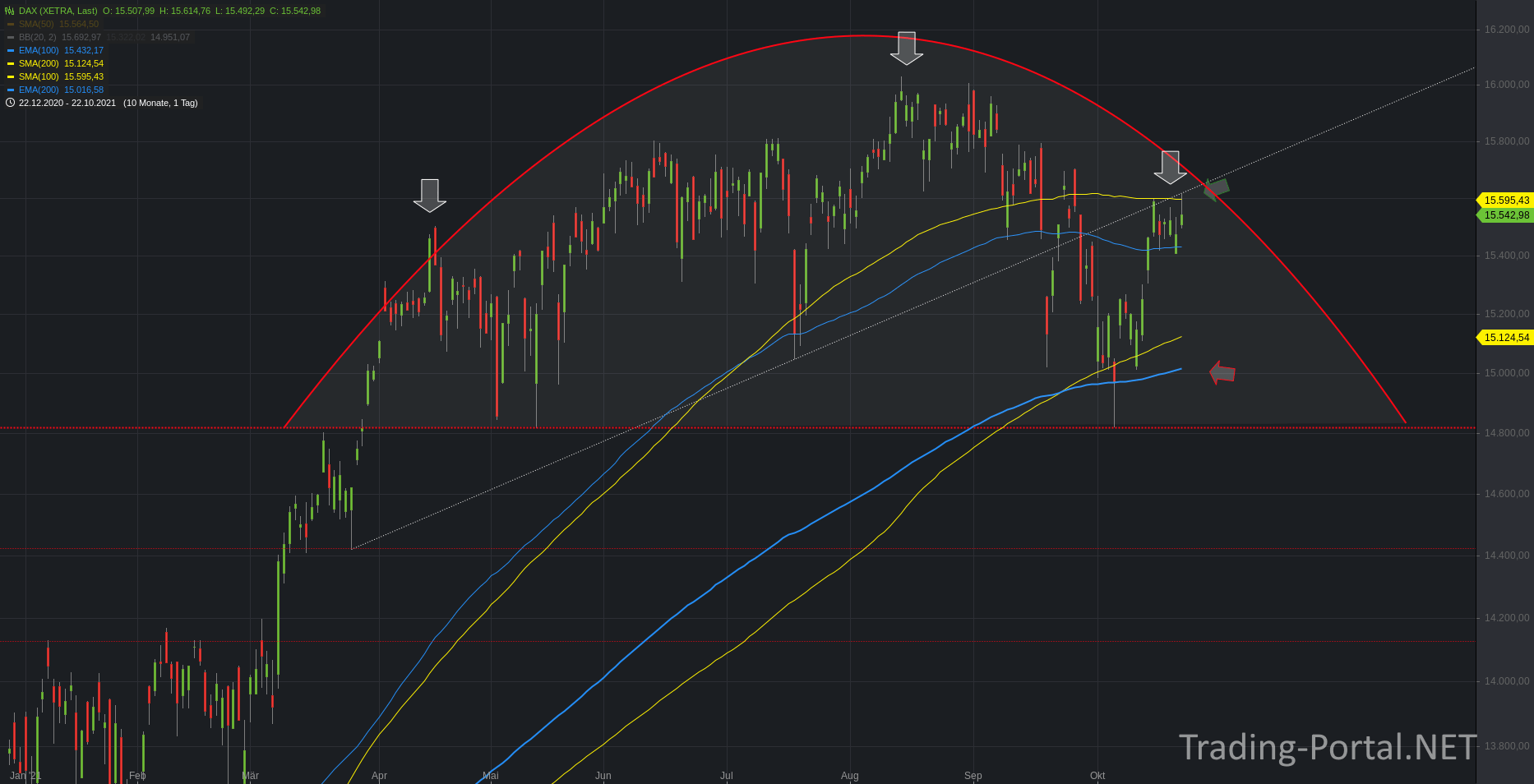Click the EMA(200) value '15.016,58'
1534x784 pixels.
[84, 90]
